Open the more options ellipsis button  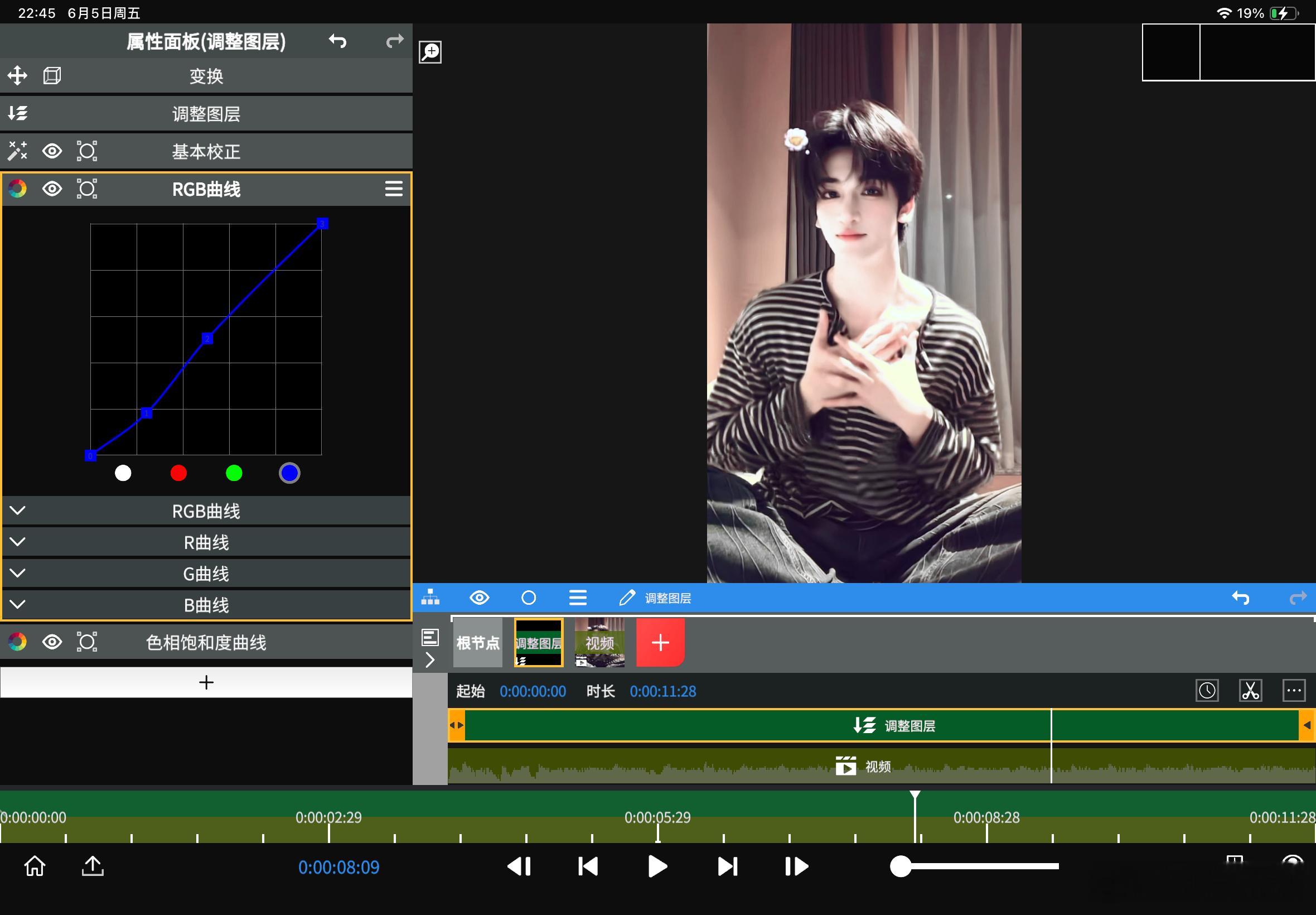pyautogui.click(x=1294, y=690)
